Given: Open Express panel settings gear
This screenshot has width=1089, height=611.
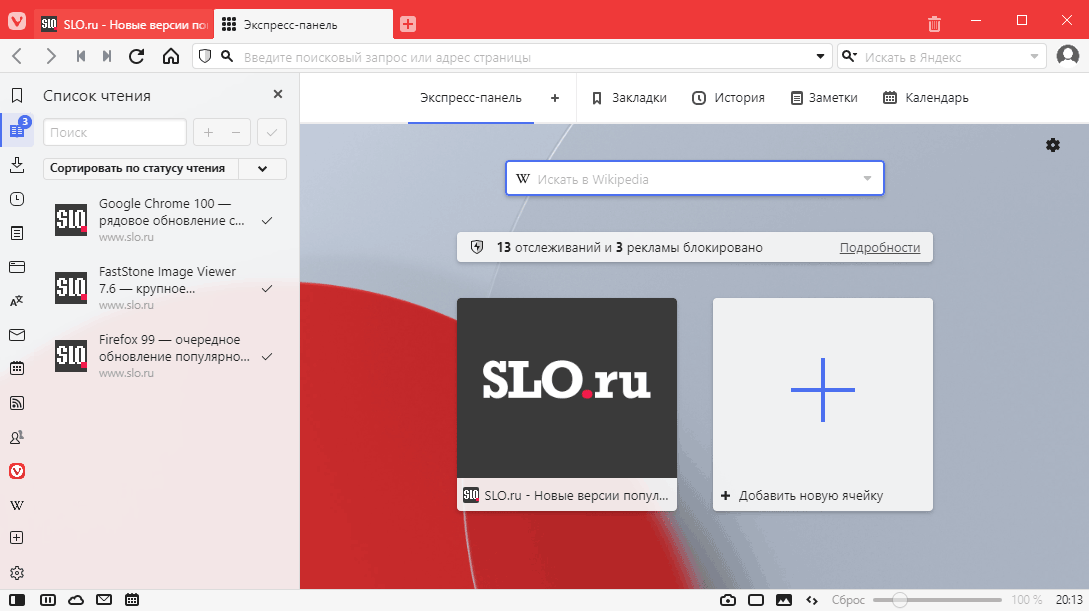Looking at the screenshot, I should click(1053, 144).
